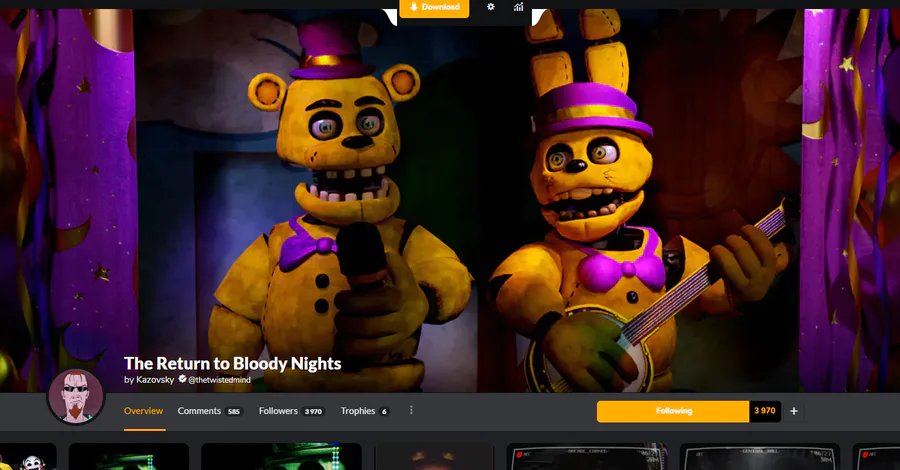
Task: Switch to the Followers tab
Action: (x=292, y=411)
